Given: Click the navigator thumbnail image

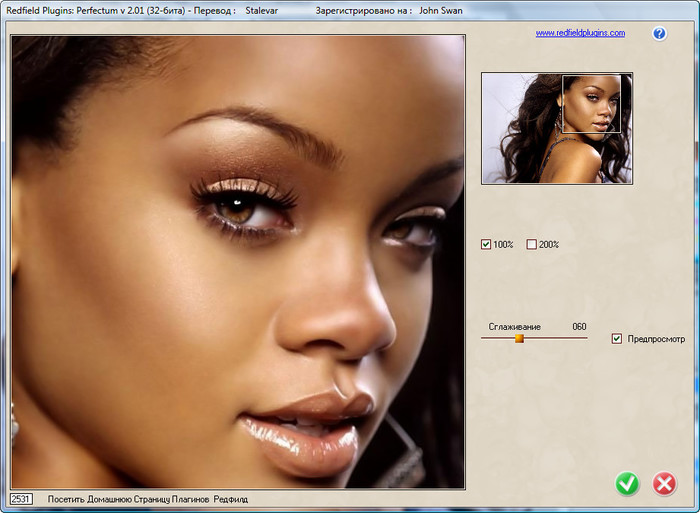Looking at the screenshot, I should (557, 129).
